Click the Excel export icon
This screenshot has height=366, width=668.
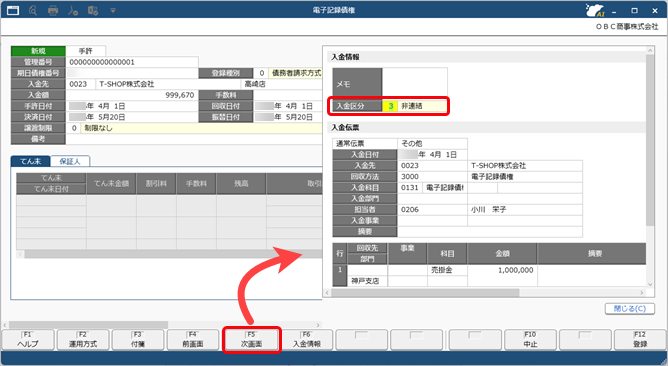93,10
